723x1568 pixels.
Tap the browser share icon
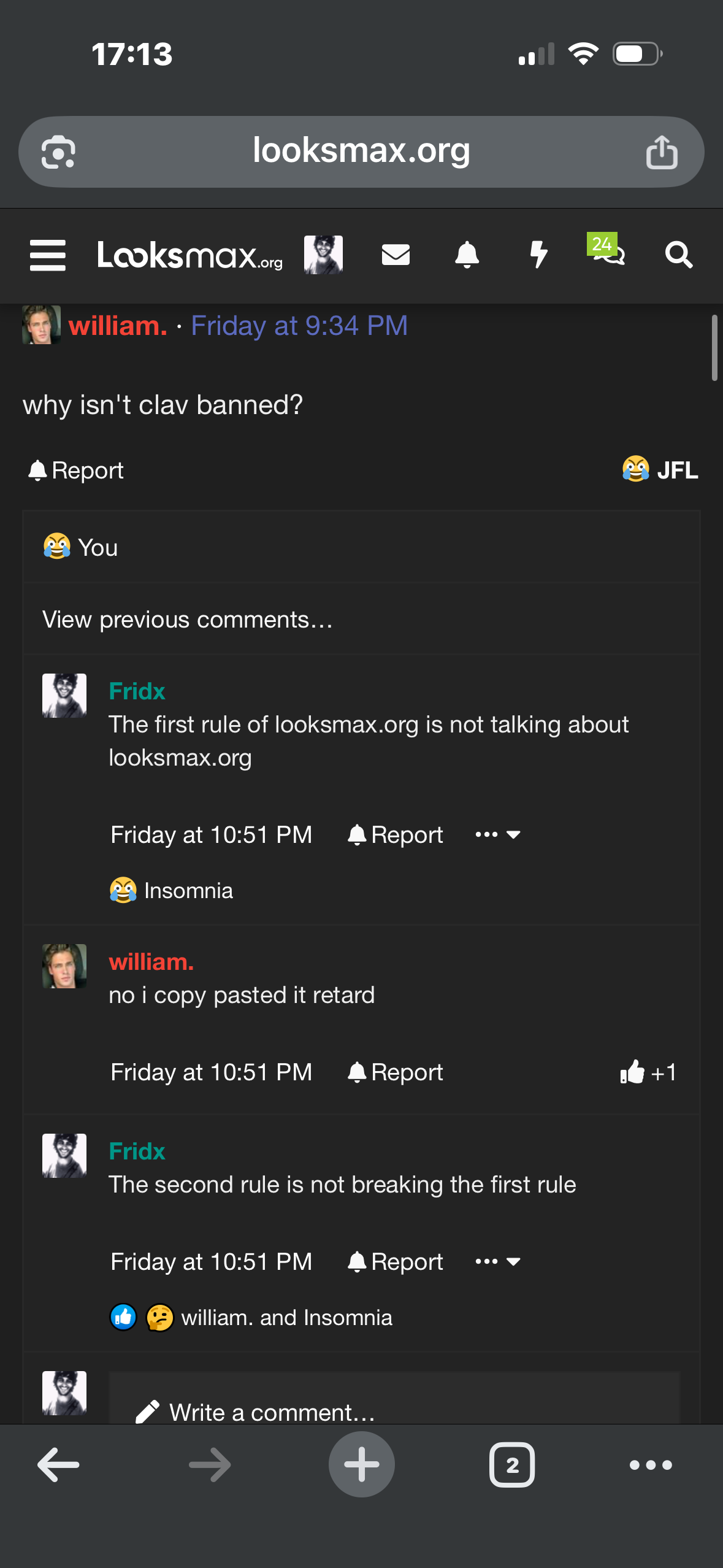click(662, 152)
